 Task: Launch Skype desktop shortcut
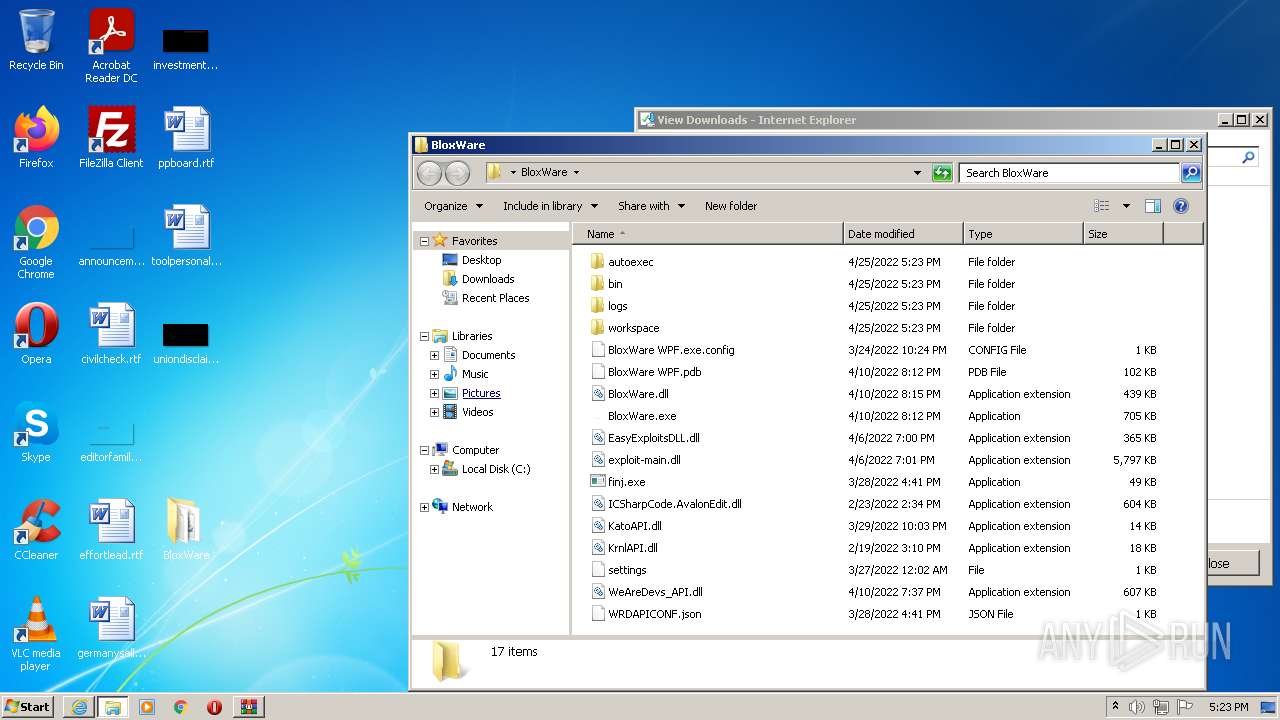[36, 432]
